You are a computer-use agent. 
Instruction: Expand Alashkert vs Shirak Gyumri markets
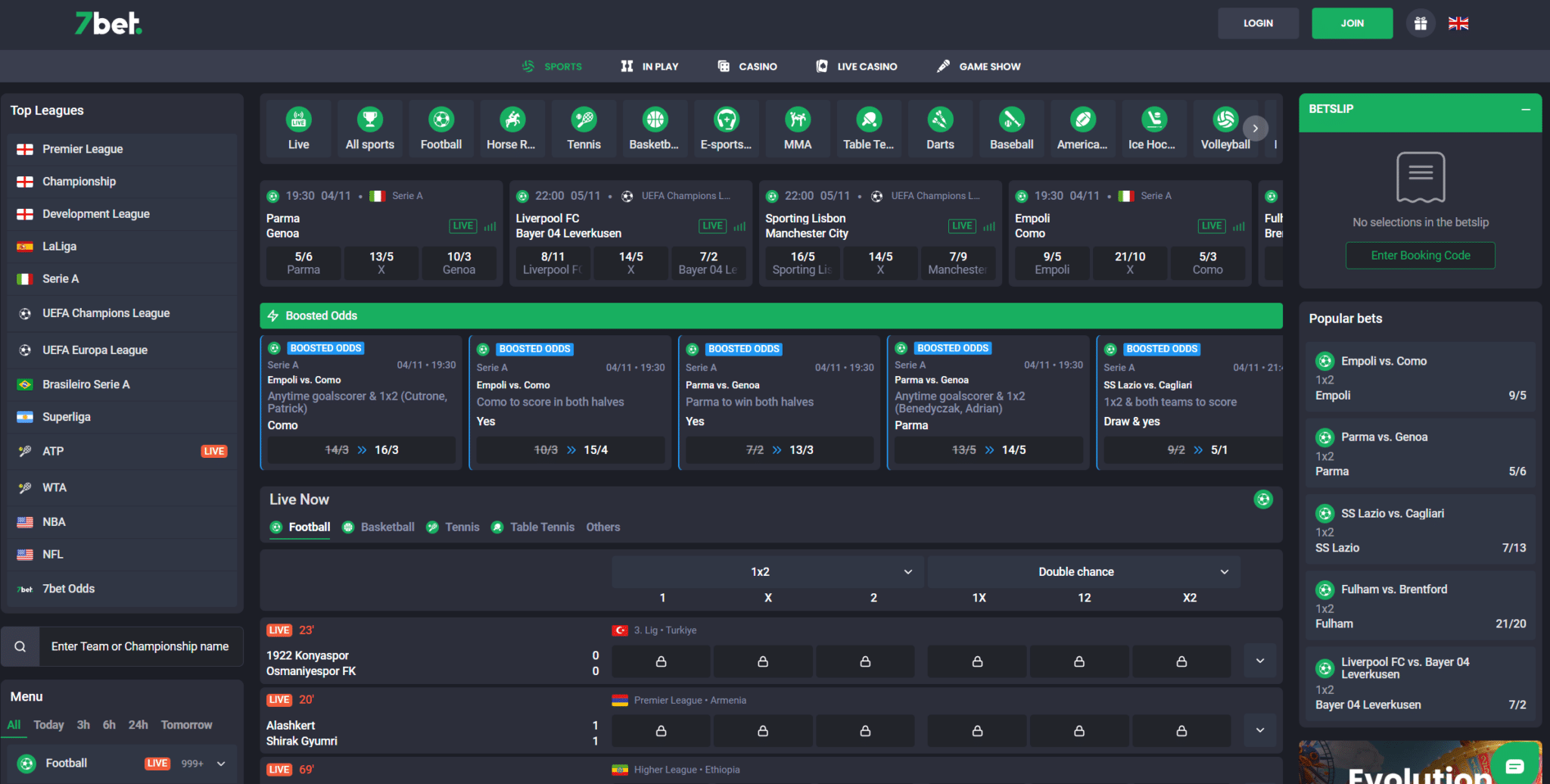coord(1260,731)
